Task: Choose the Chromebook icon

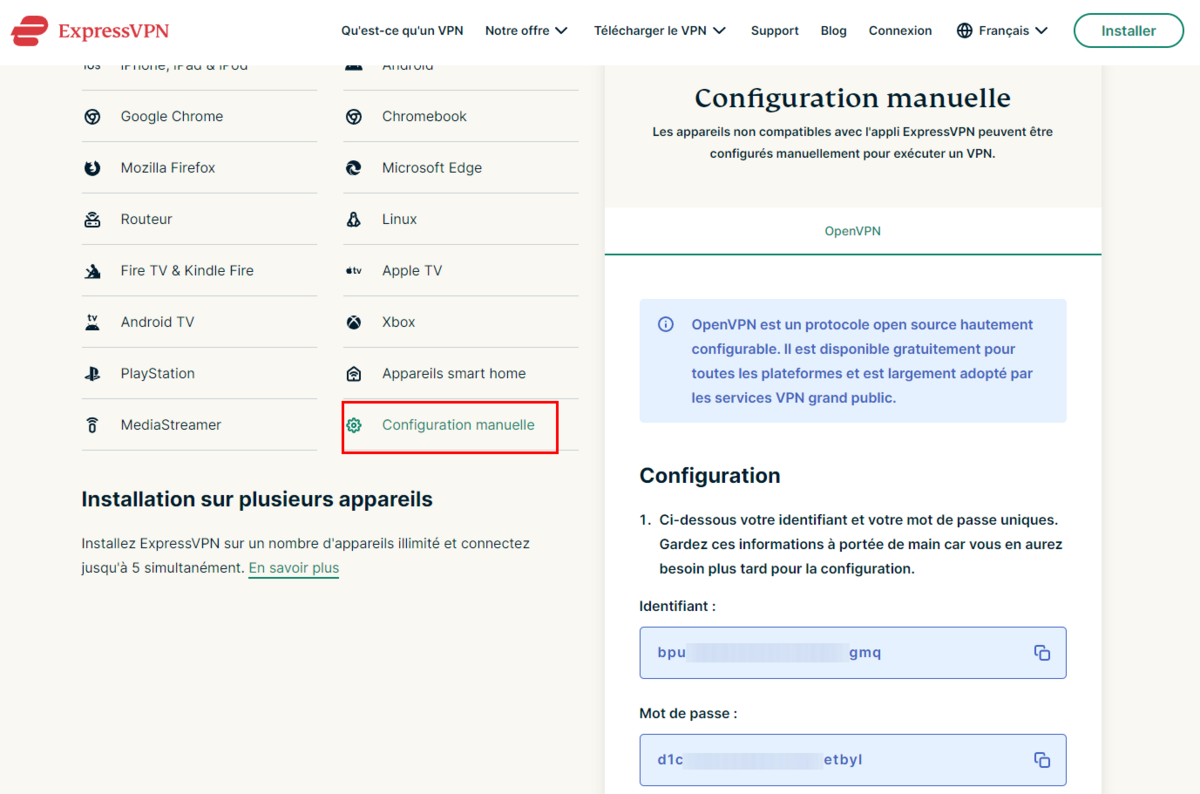Action: pos(354,117)
